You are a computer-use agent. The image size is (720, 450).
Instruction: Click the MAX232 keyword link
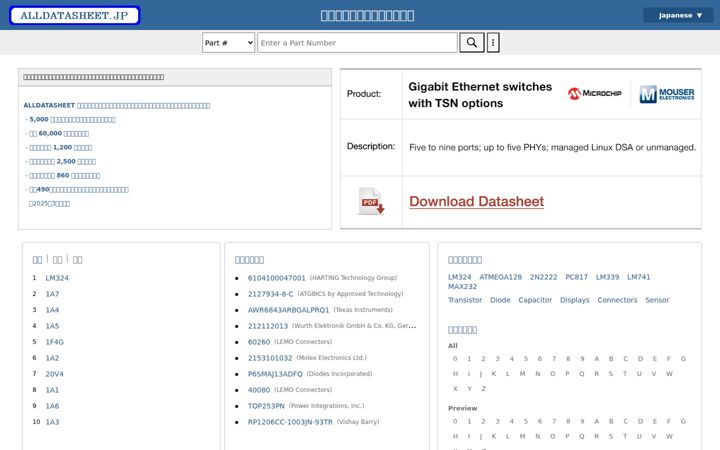click(x=462, y=287)
